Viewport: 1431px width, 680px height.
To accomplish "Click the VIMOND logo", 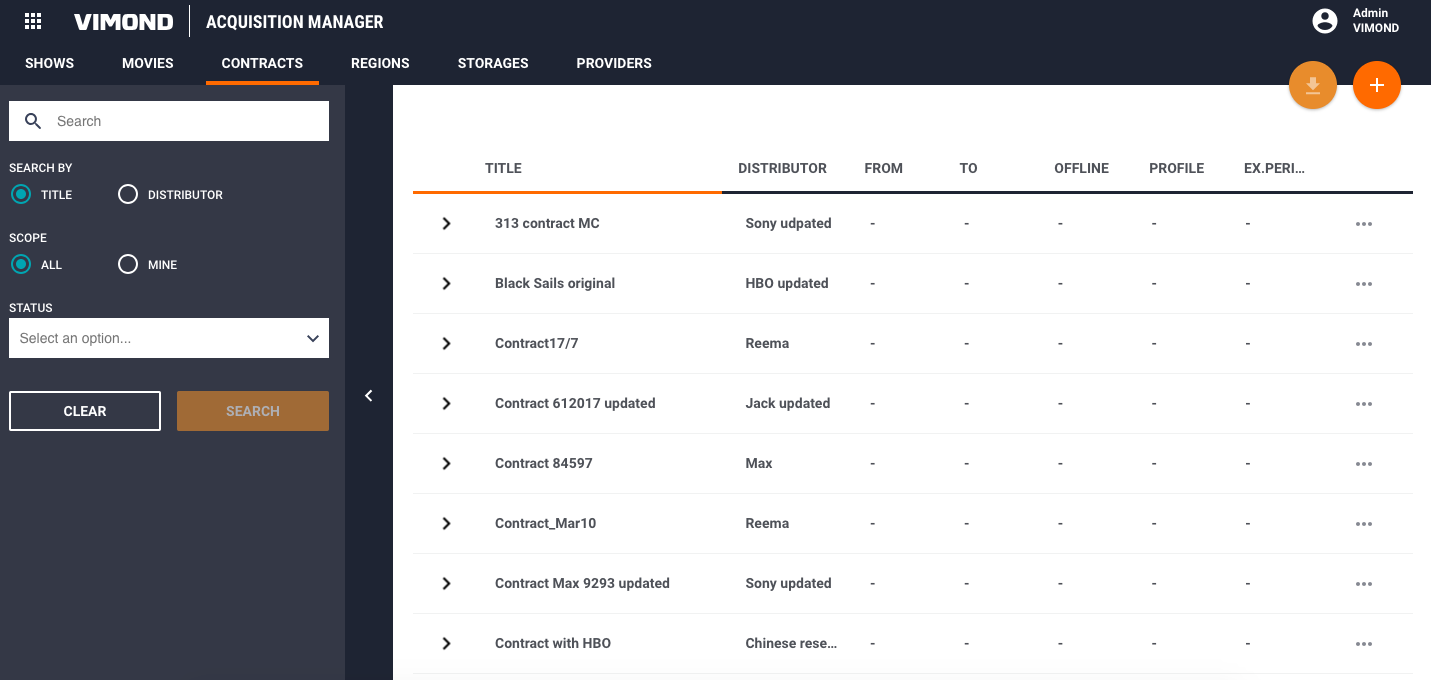I will [x=123, y=22].
